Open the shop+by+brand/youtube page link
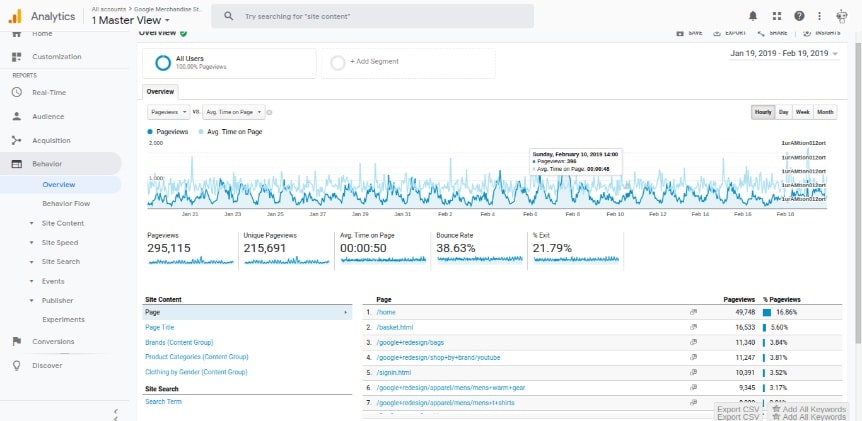 pos(439,357)
